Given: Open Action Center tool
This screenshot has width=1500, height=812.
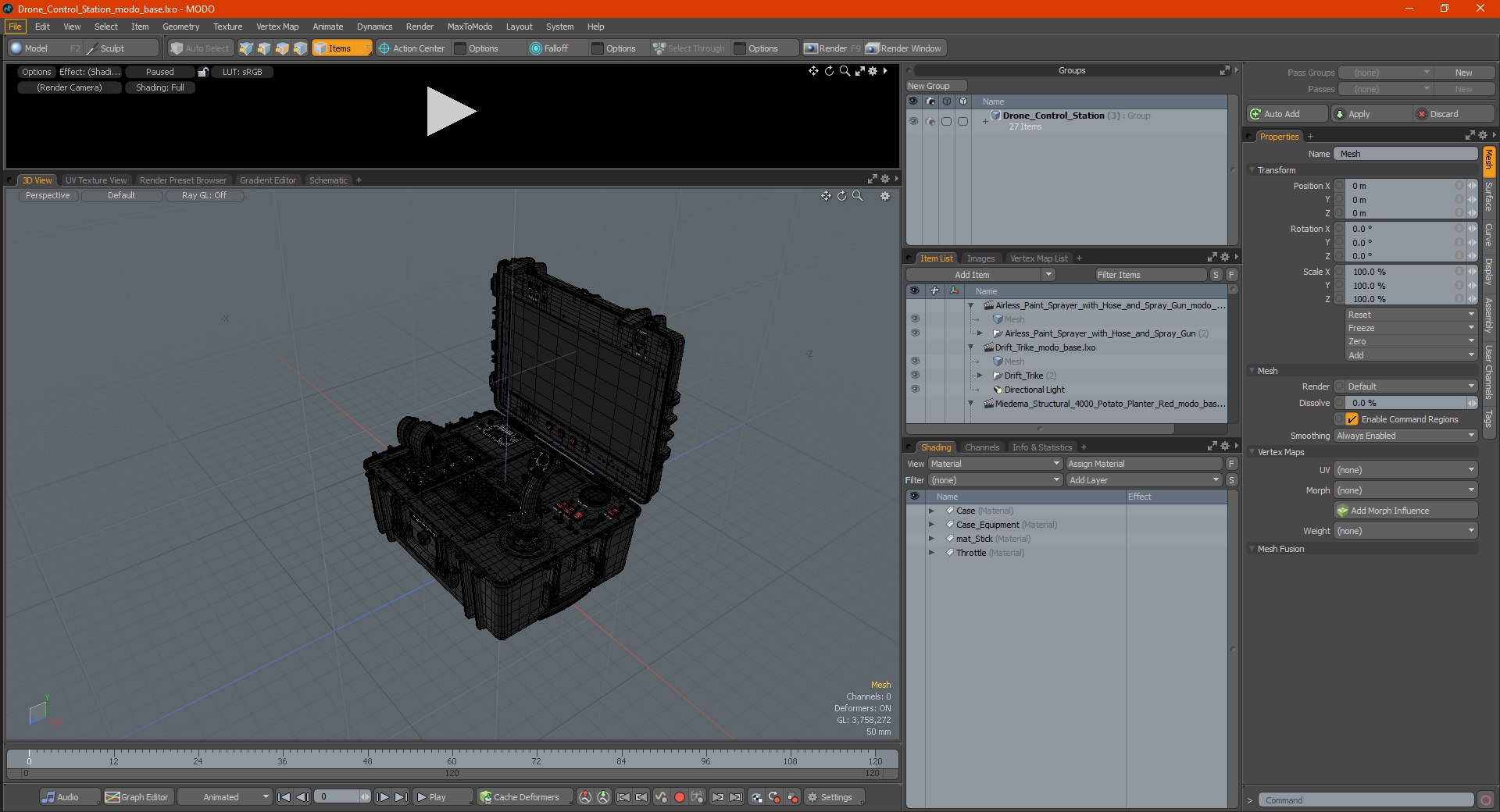Looking at the screenshot, I should [412, 48].
